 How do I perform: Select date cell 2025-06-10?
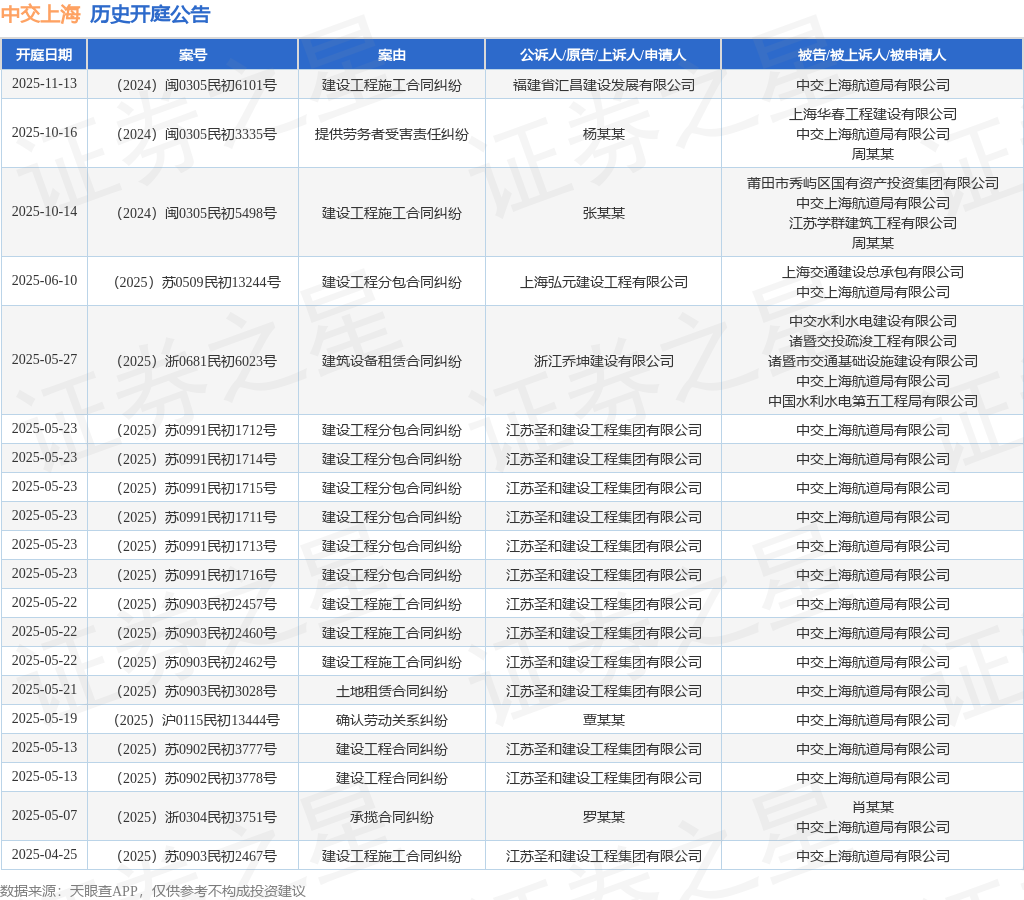tap(44, 281)
